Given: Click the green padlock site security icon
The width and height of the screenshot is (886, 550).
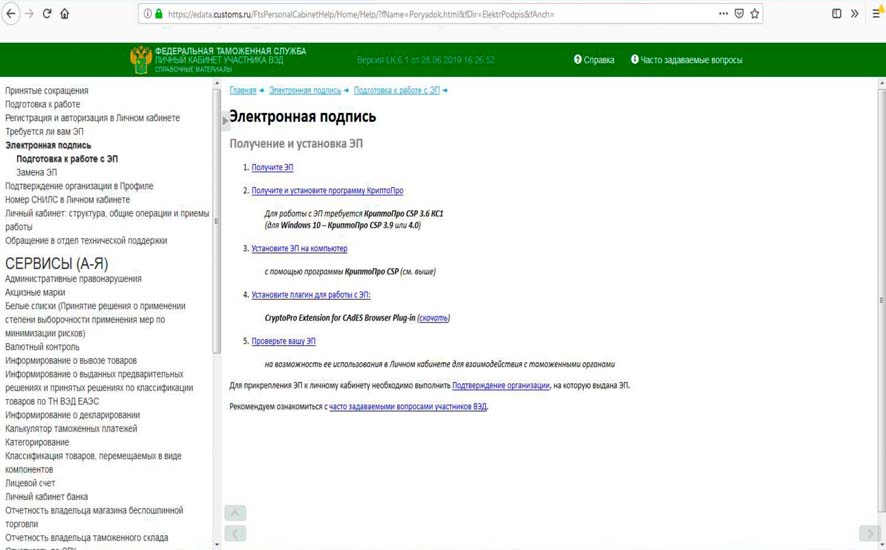Looking at the screenshot, I should coord(158,14).
